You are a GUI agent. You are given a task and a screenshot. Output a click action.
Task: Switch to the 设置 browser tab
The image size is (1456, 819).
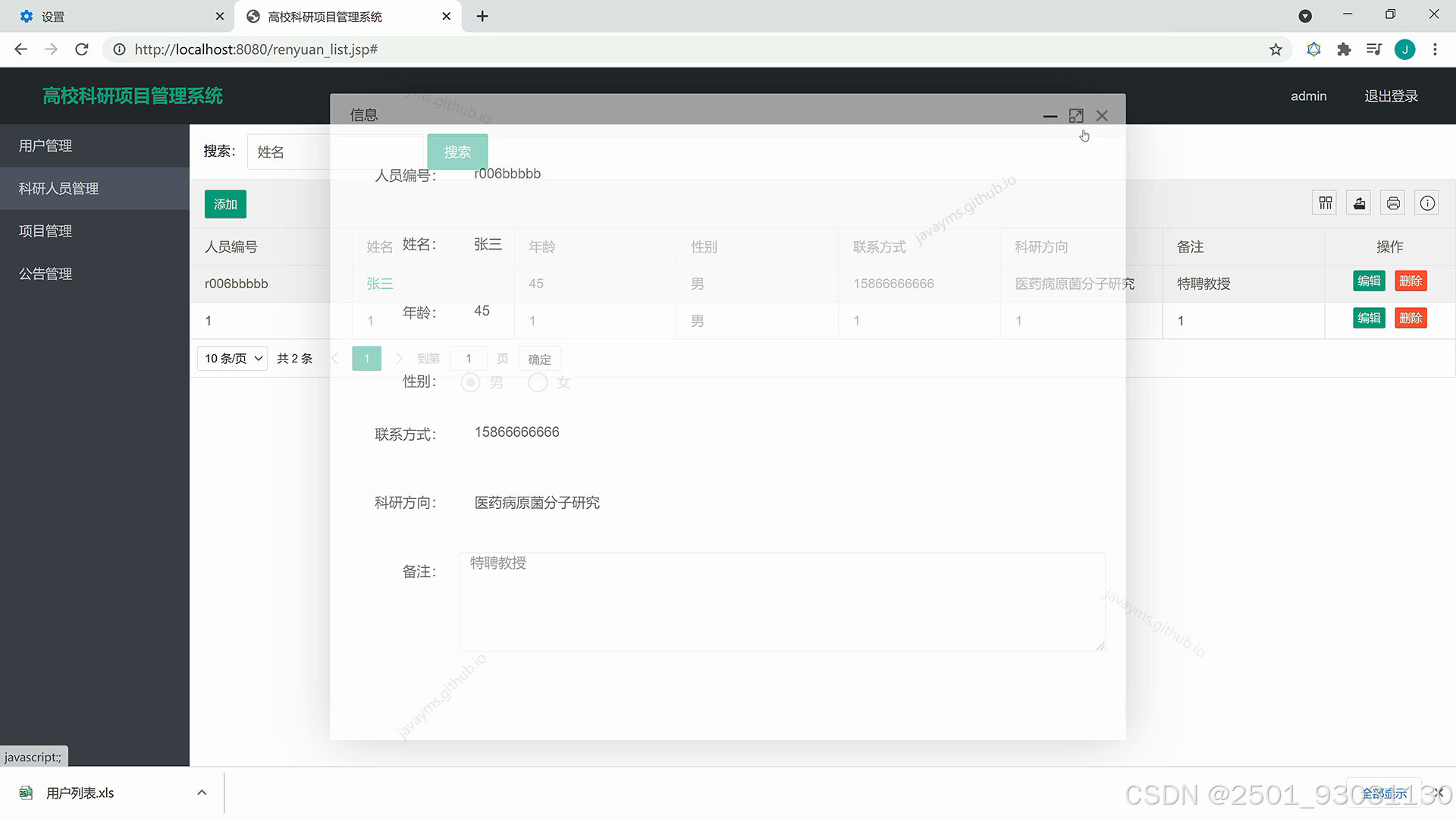(x=118, y=16)
